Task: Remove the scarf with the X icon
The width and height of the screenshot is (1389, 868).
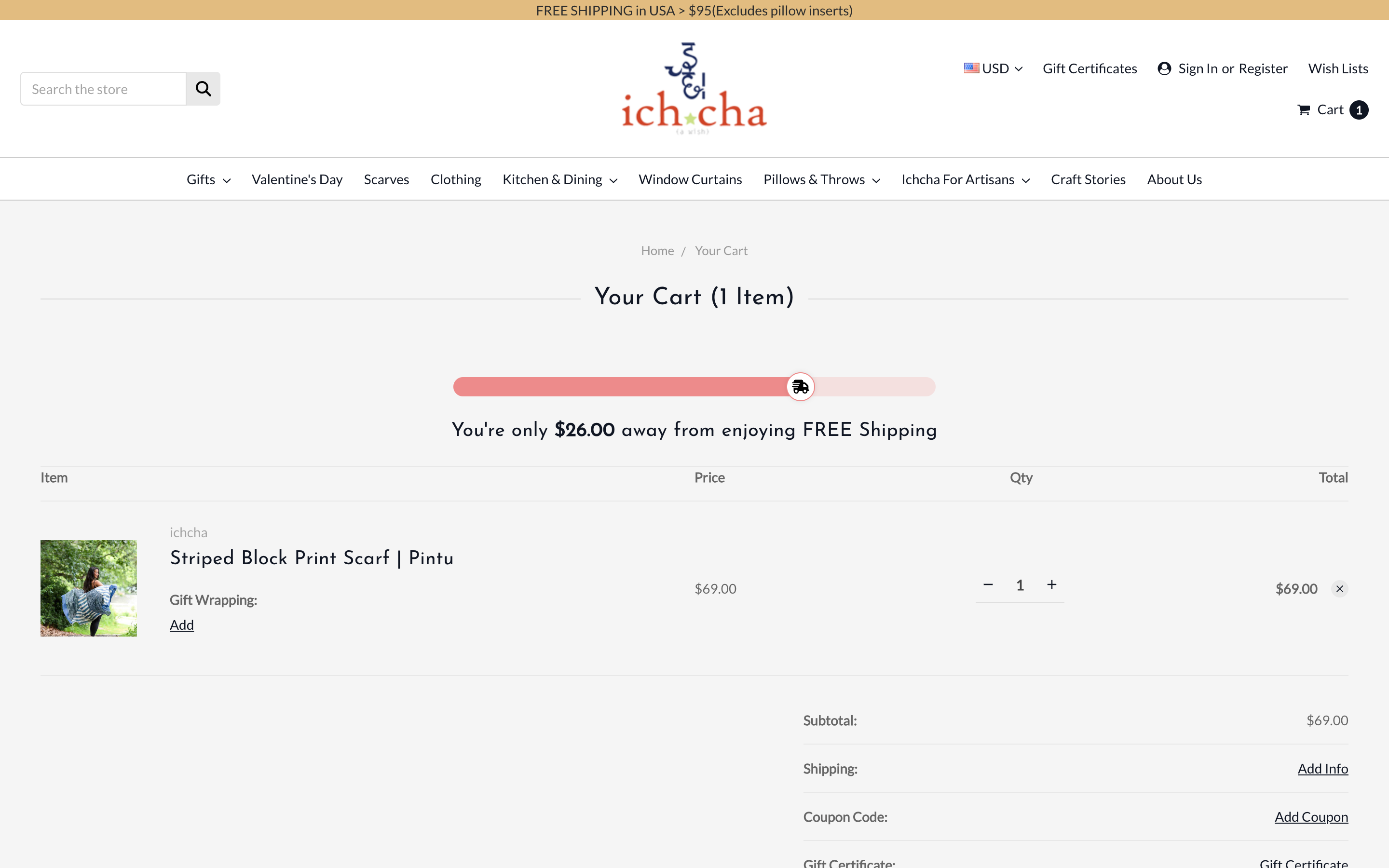Action: (1339, 589)
